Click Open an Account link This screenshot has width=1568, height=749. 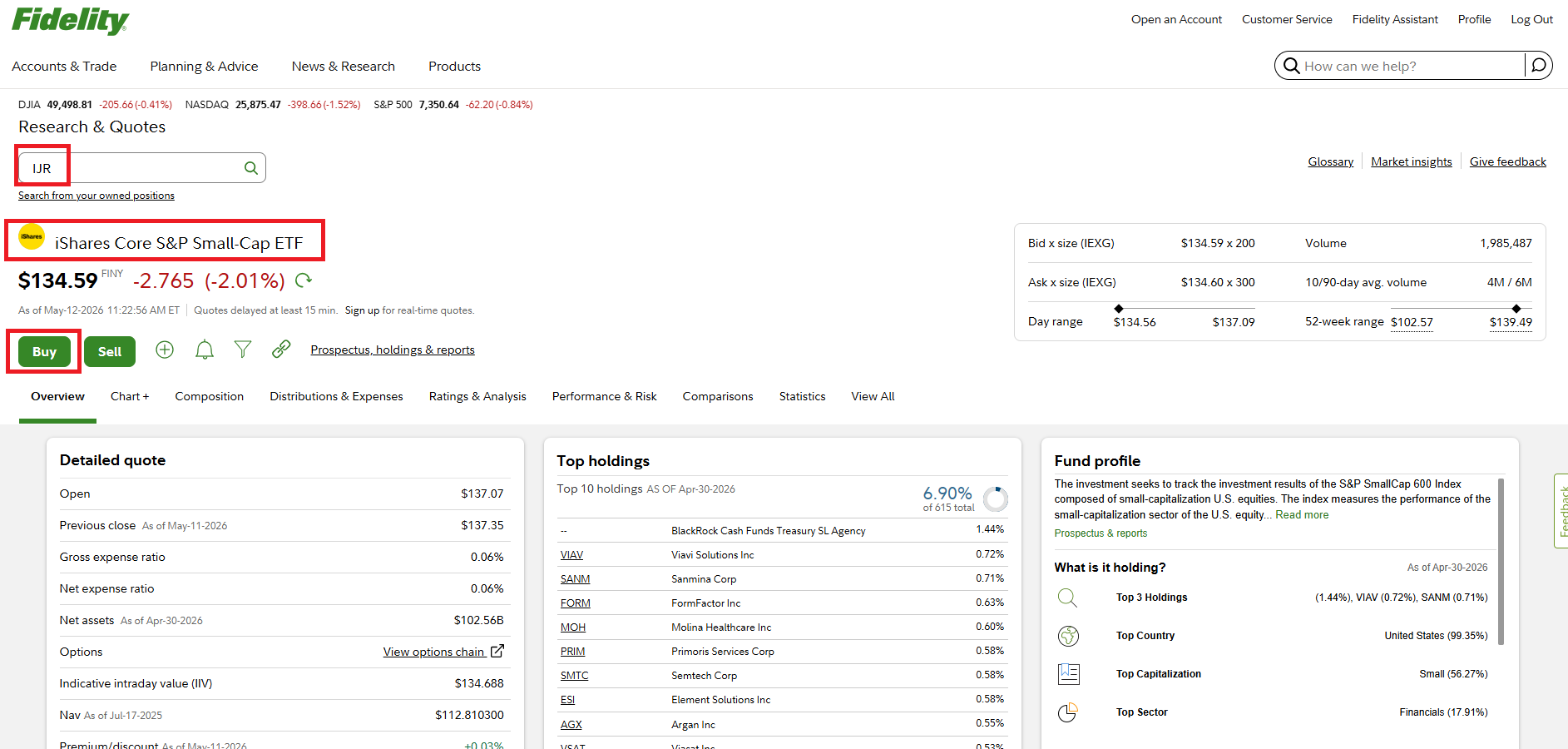[1176, 19]
